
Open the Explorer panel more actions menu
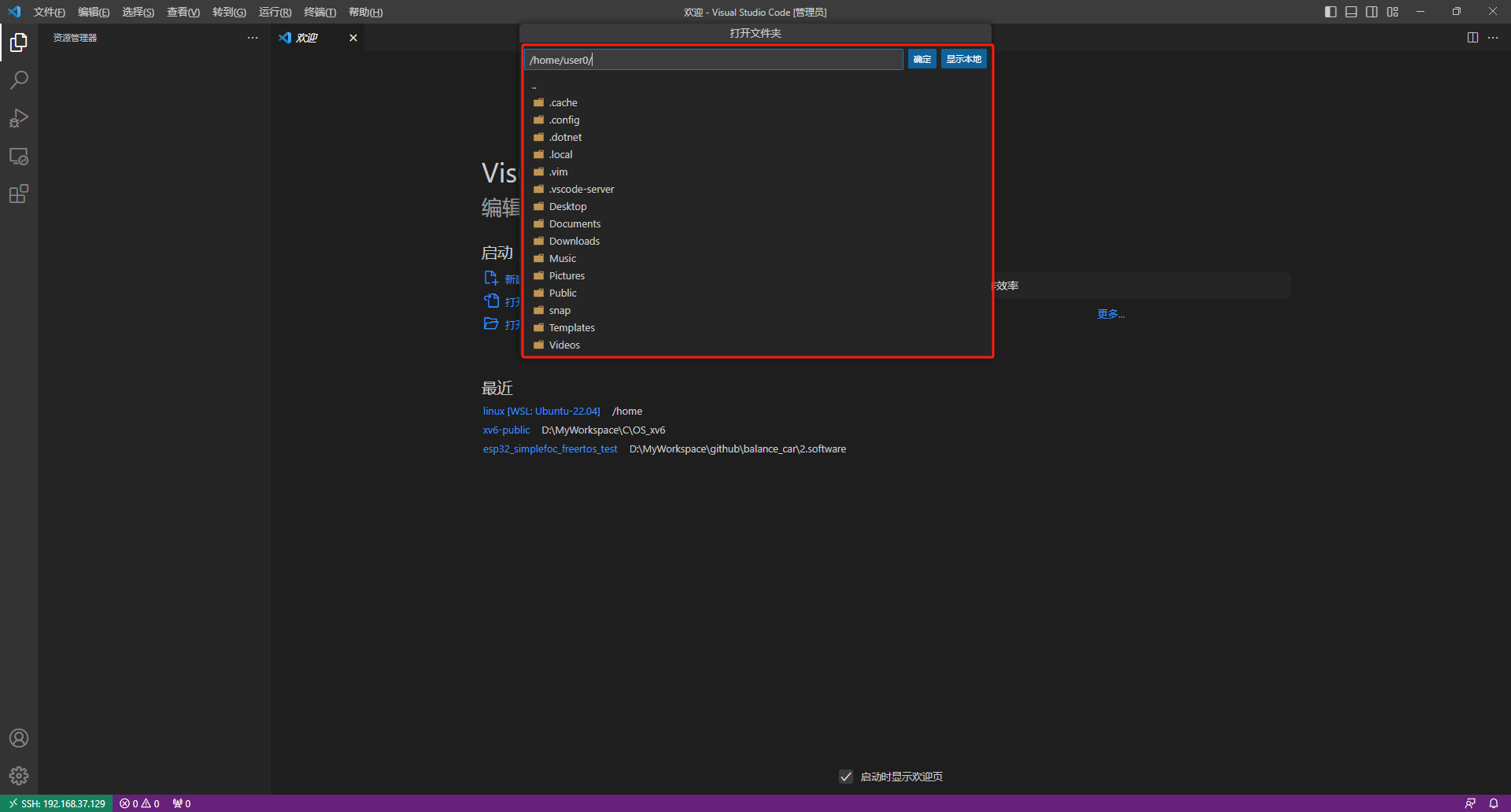point(253,38)
